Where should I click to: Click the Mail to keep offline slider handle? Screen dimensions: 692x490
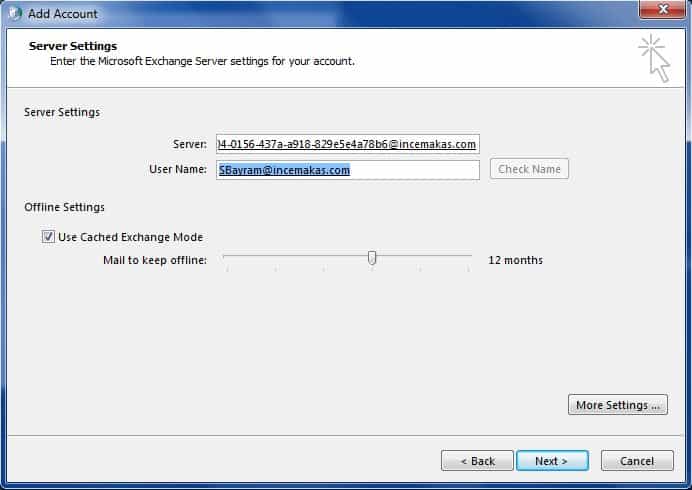pyautogui.click(x=372, y=258)
